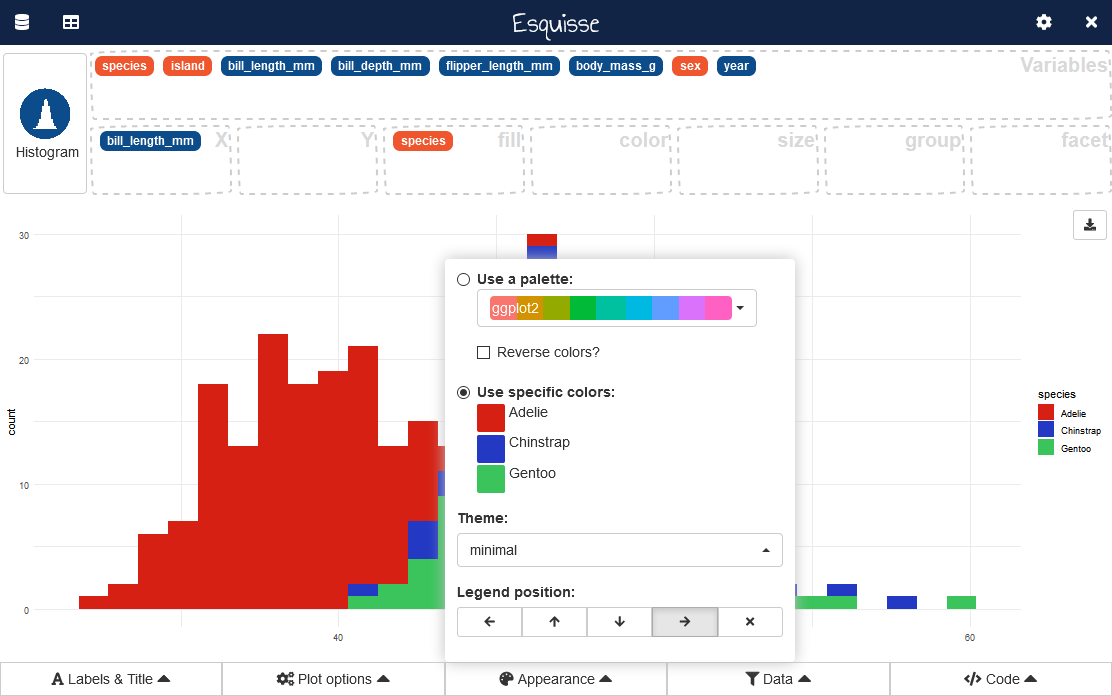Screen dimensions: 1112x696
Task: Expand the Plot options menu
Action: click(x=333, y=679)
